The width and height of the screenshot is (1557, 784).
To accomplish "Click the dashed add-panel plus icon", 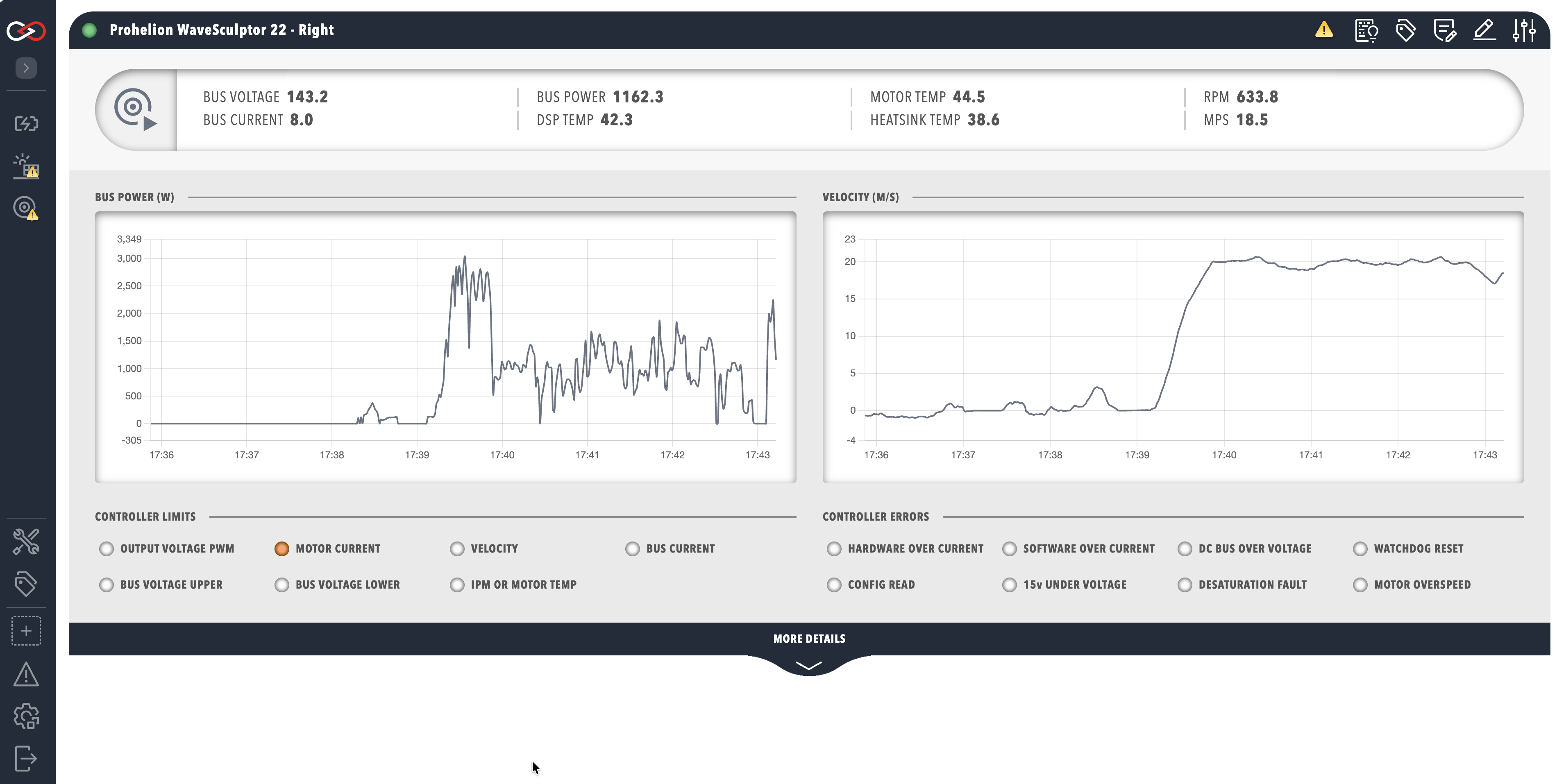I will (26, 631).
